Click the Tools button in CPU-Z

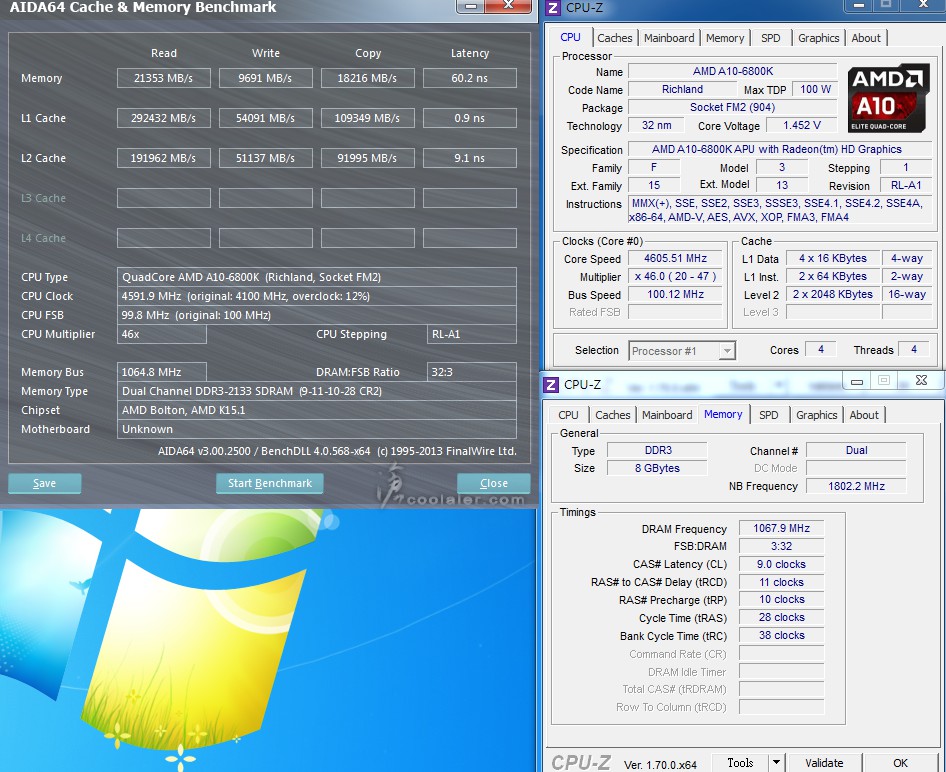click(740, 762)
